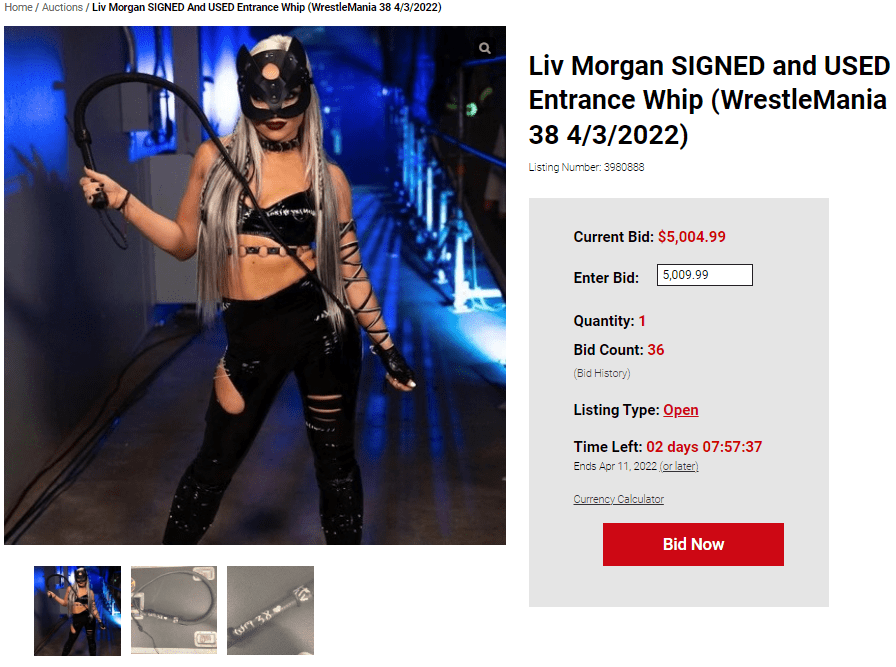The image size is (896, 667).
Task: Open the Currency Calculator link
Action: 619,499
